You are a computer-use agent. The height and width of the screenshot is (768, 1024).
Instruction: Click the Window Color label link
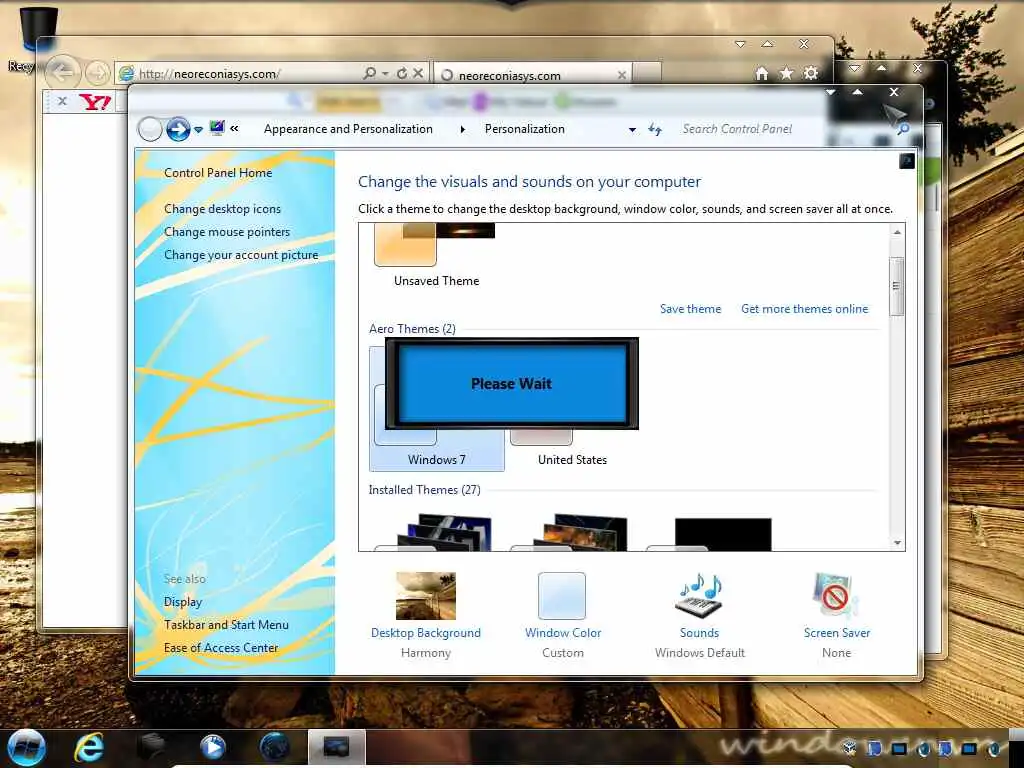[x=563, y=633]
